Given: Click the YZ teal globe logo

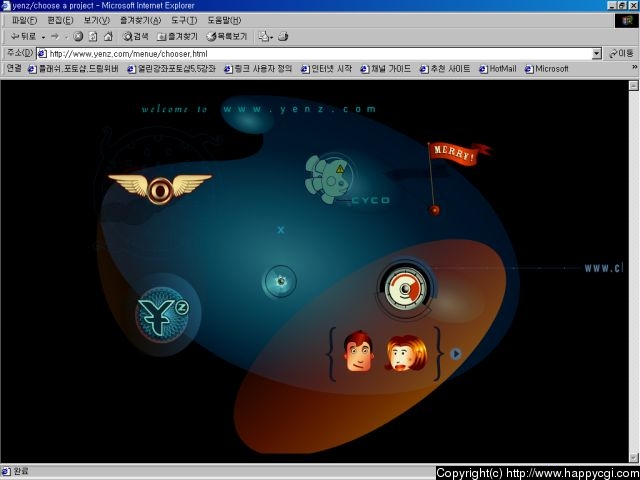Looking at the screenshot, I should pos(163,314).
